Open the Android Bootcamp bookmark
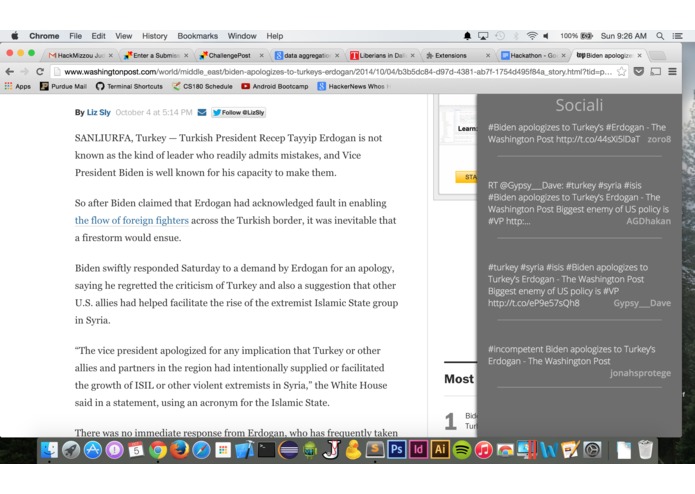695x494 pixels. 275,86
